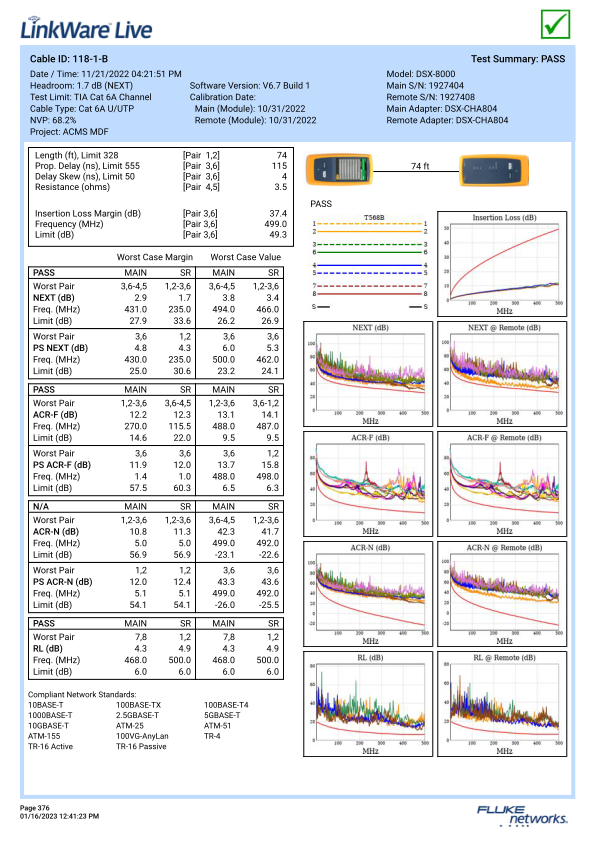
Task: Click the RL (dB) table row label
Action: [48, 648]
